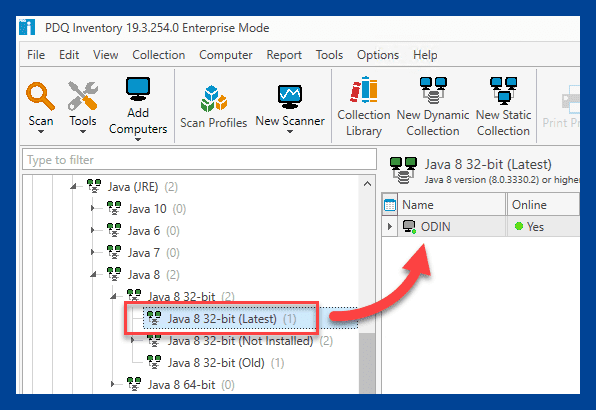Sort by the Online column header
Image resolution: width=596 pixels, height=410 pixels.
pos(543,205)
